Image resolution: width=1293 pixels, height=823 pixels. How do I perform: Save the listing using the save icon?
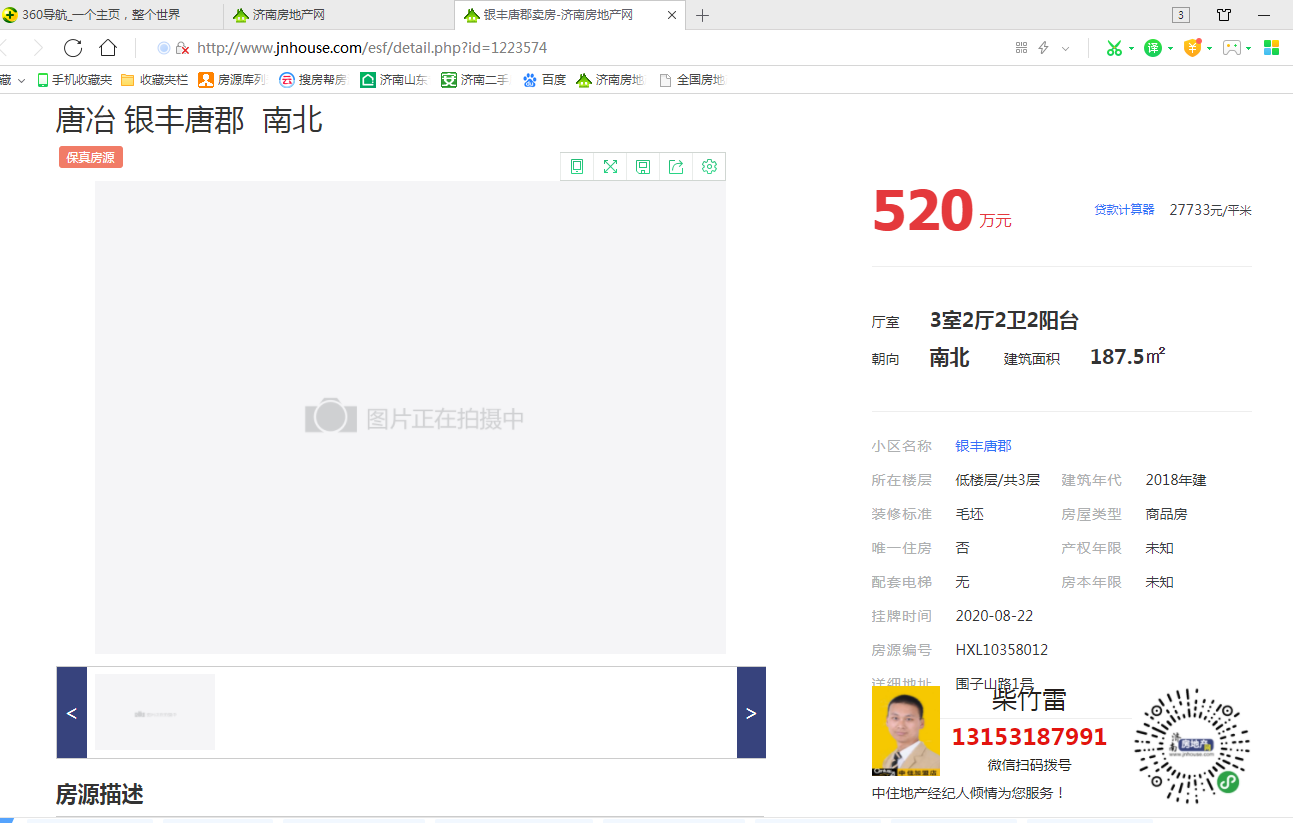point(643,166)
